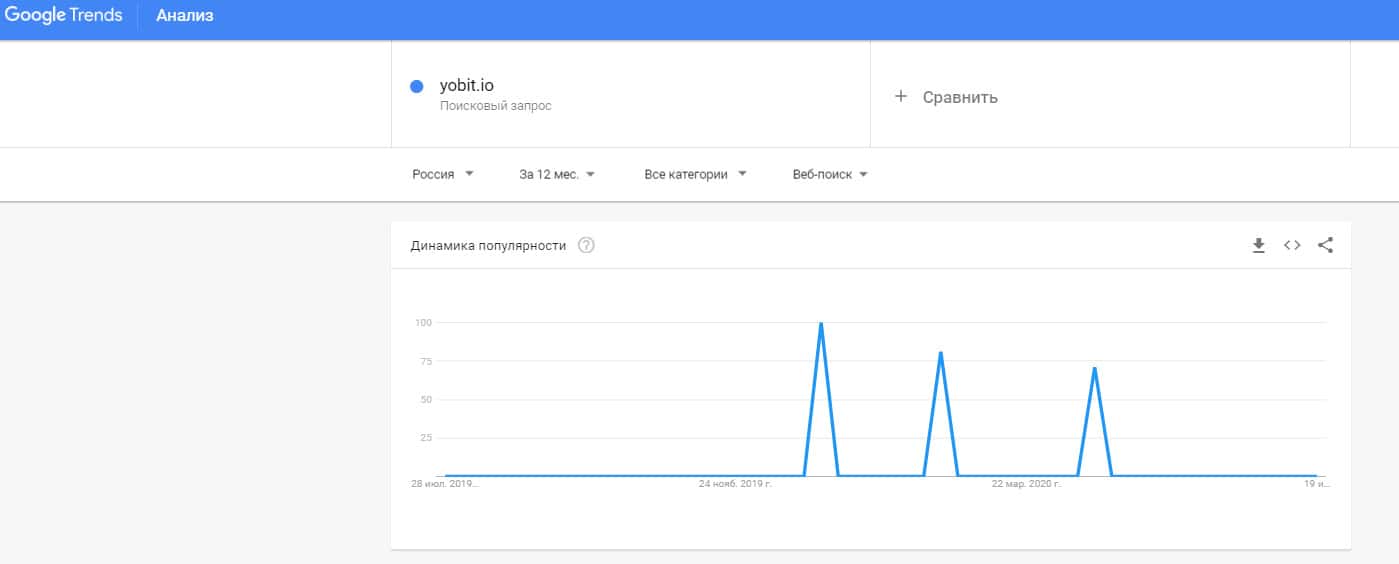The height and width of the screenshot is (564, 1399).
Task: Click the 24 нояб. 2019 axis label
Action: pyautogui.click(x=736, y=484)
